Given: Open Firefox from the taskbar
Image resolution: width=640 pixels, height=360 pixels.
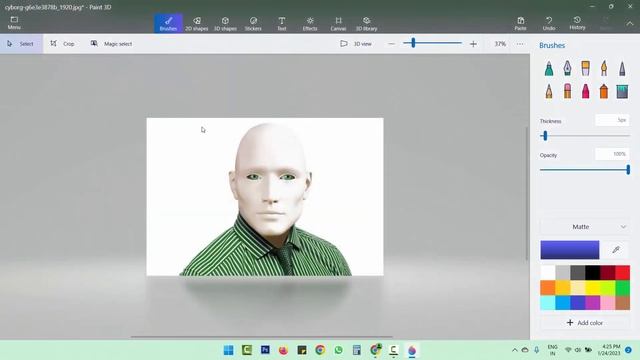Looking at the screenshot, I should (283, 350).
